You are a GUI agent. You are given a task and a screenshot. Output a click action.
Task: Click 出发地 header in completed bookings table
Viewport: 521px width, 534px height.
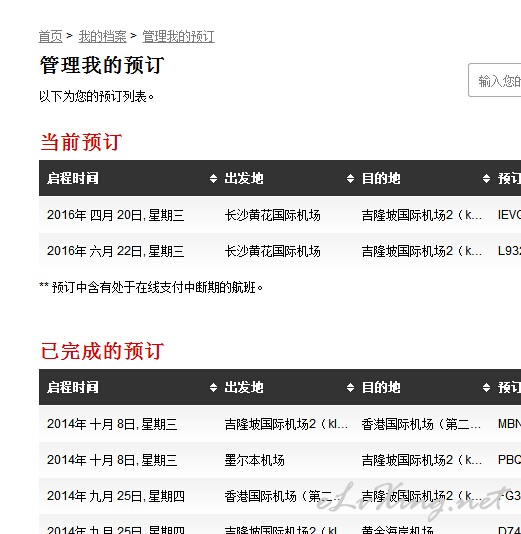coord(244,387)
